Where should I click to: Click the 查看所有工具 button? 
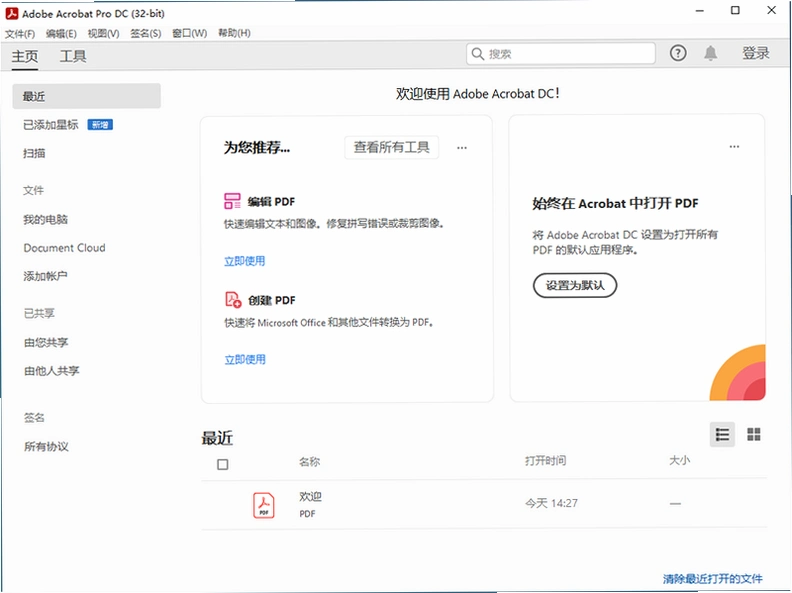coord(391,147)
